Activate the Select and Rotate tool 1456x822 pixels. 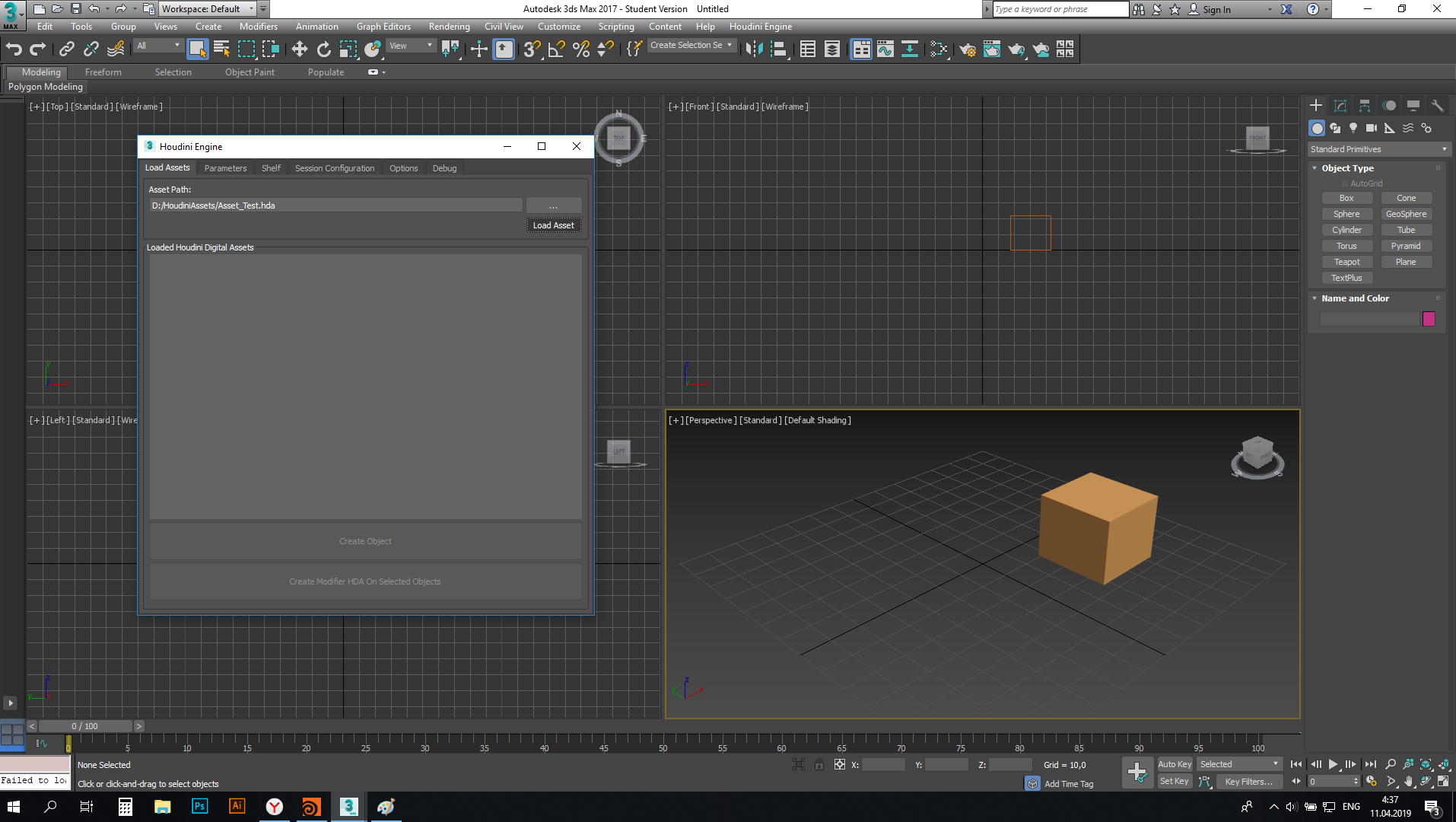pyautogui.click(x=324, y=49)
